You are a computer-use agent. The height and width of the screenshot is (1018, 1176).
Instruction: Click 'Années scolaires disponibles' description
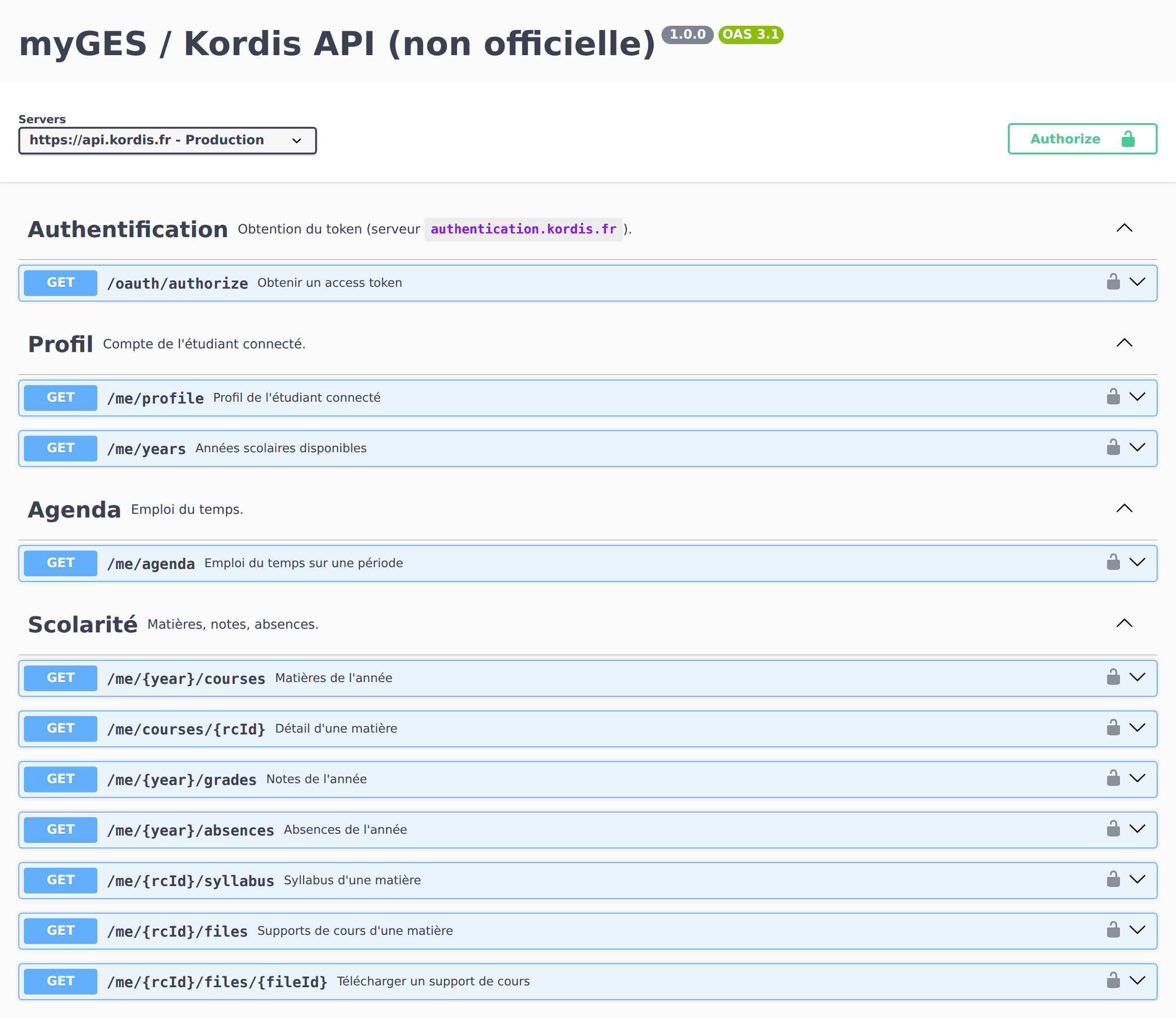click(281, 448)
